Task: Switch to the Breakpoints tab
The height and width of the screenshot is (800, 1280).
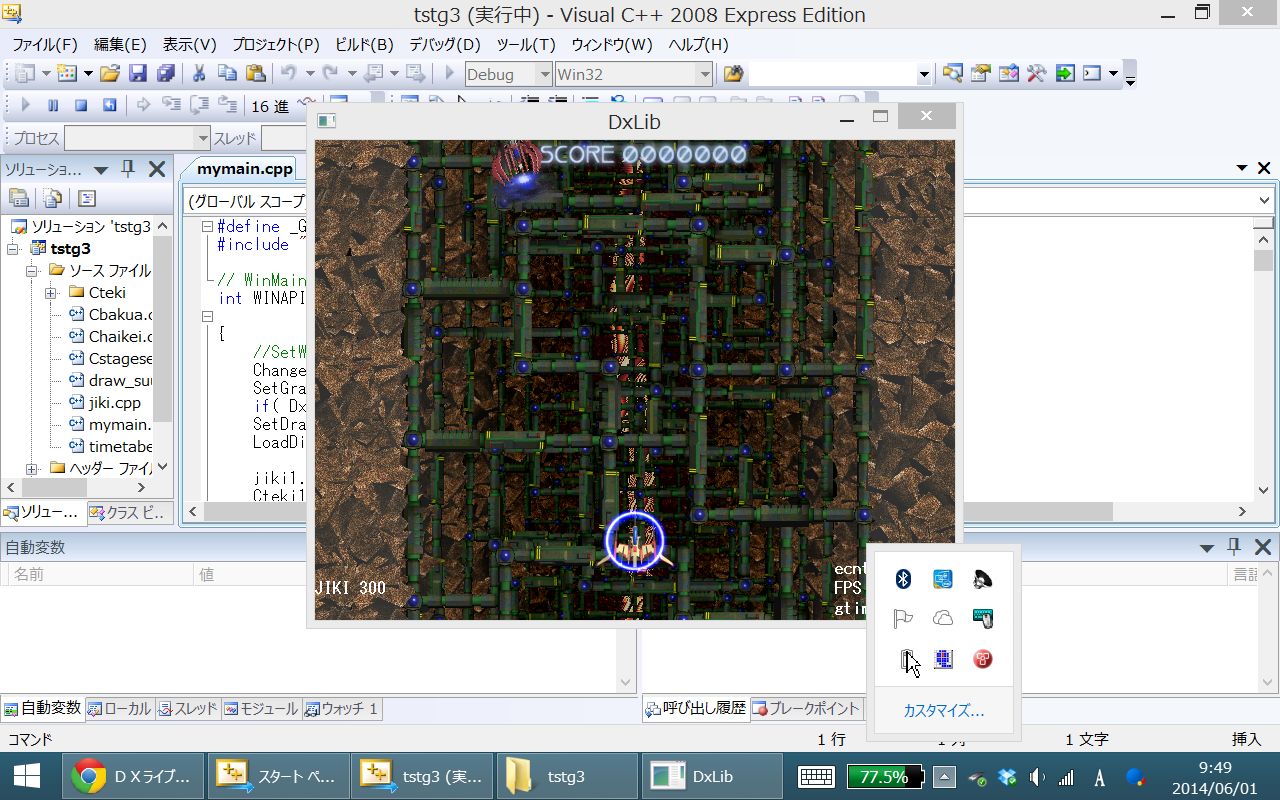Action: point(806,708)
